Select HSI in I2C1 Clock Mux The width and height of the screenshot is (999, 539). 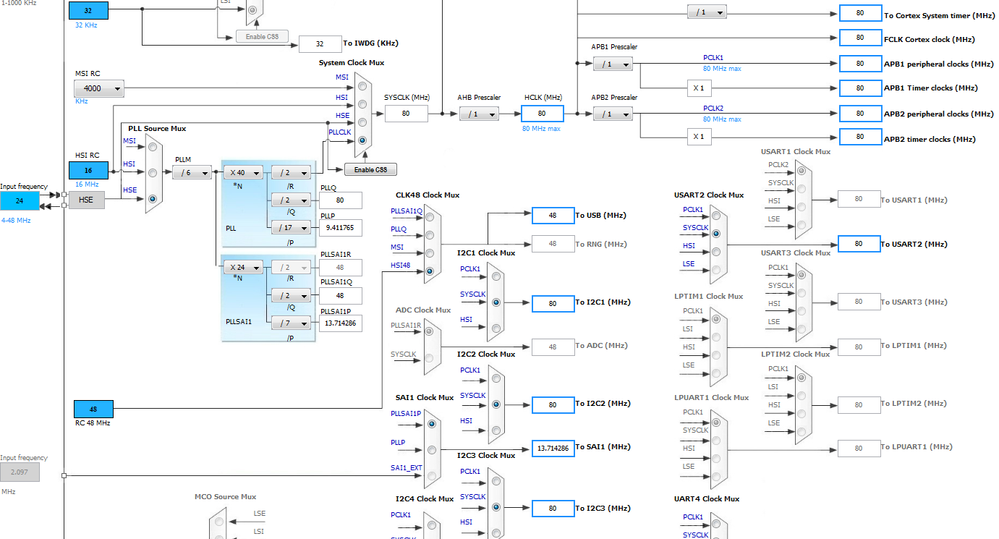point(496,328)
